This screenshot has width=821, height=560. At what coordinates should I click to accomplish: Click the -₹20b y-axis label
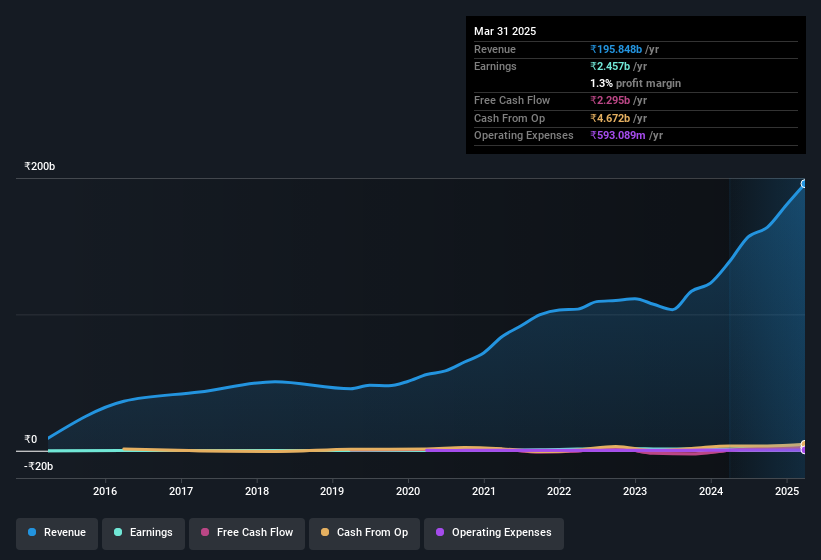coord(38,466)
